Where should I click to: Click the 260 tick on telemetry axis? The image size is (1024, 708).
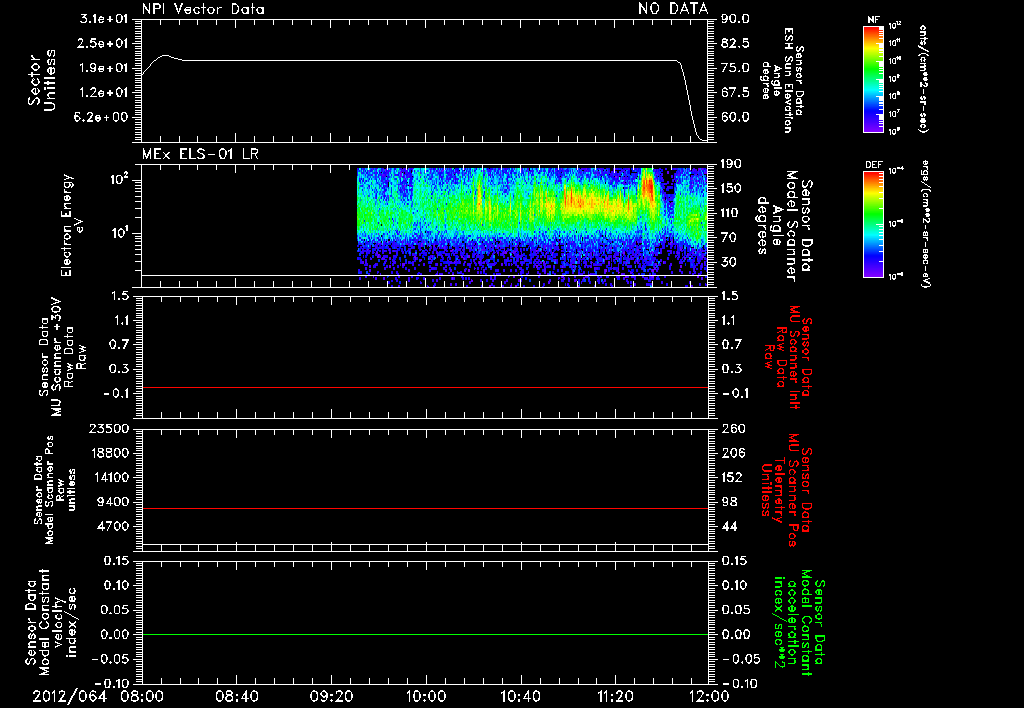coord(732,428)
